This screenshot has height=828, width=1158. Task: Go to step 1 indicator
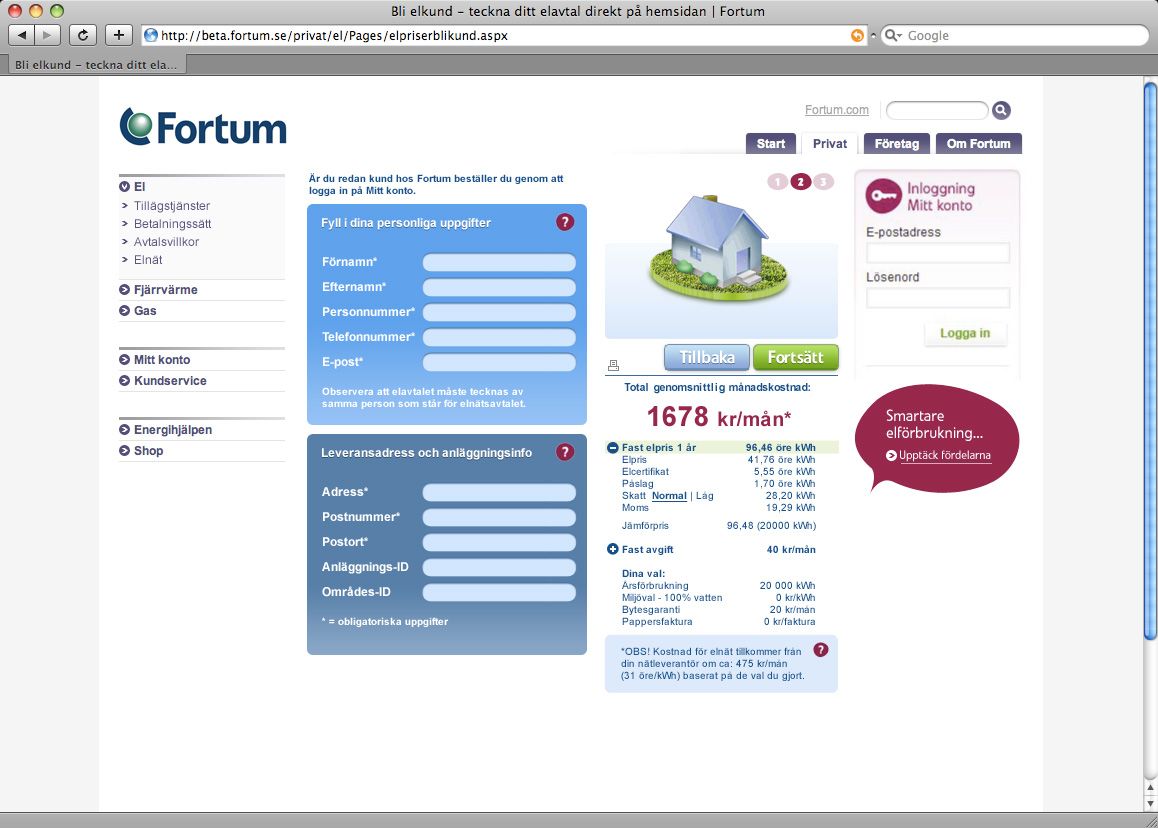[x=778, y=182]
